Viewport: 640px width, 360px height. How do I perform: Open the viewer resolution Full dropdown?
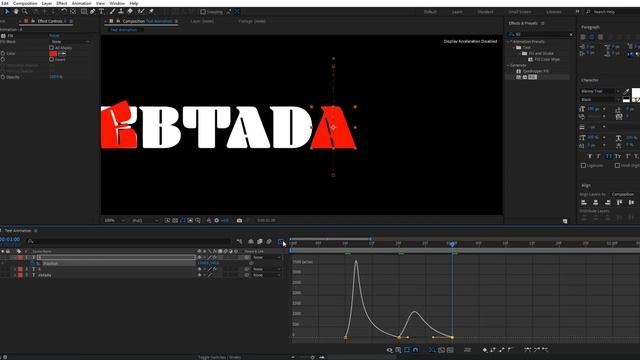pos(144,220)
